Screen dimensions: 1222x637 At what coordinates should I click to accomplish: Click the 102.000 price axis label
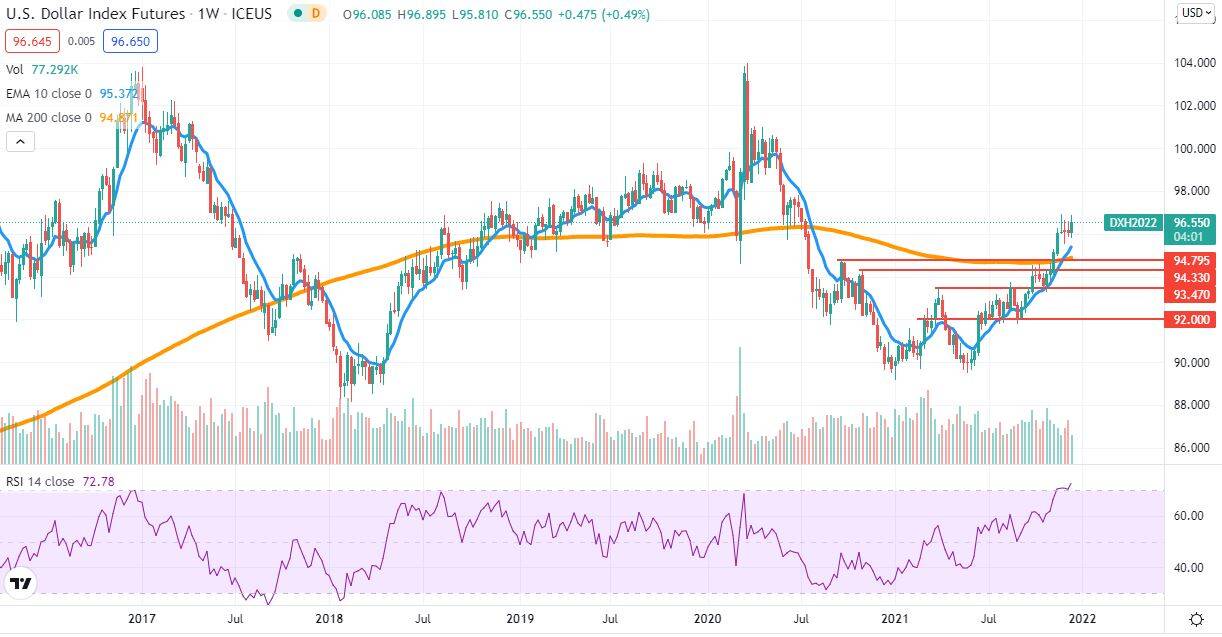coord(1194,105)
